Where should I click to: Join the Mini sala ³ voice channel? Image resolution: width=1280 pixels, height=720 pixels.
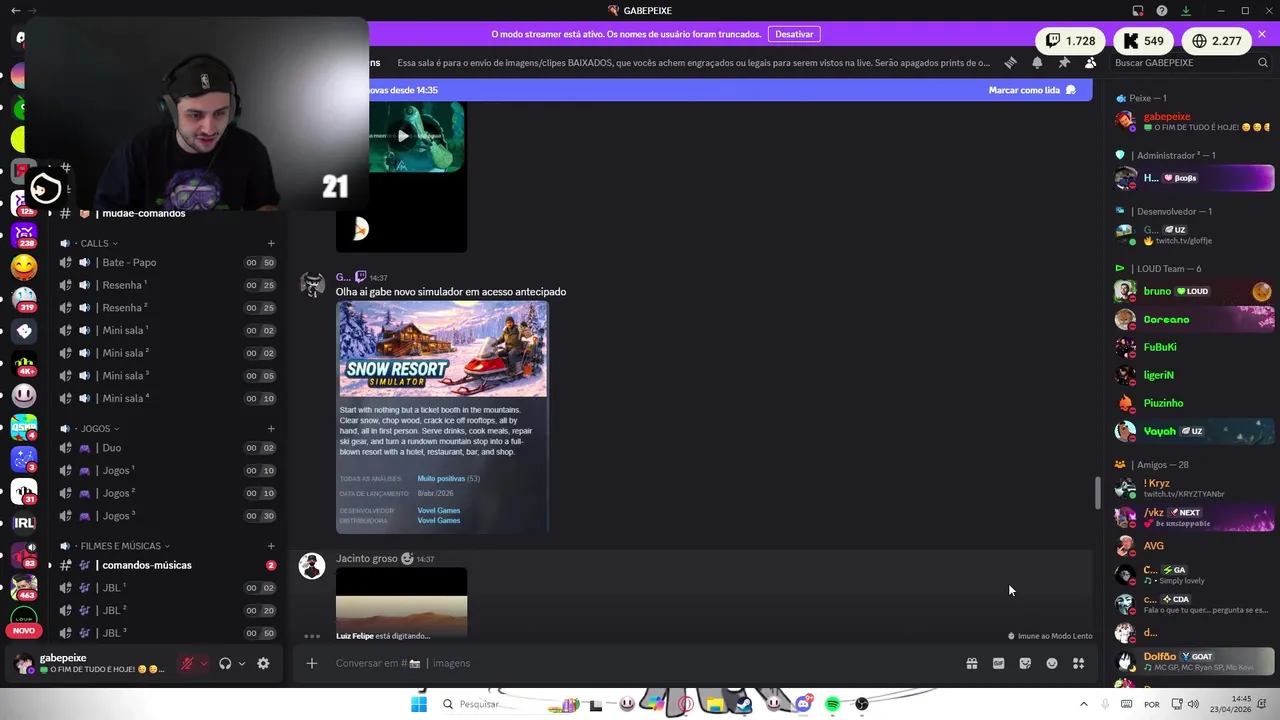(x=167, y=376)
